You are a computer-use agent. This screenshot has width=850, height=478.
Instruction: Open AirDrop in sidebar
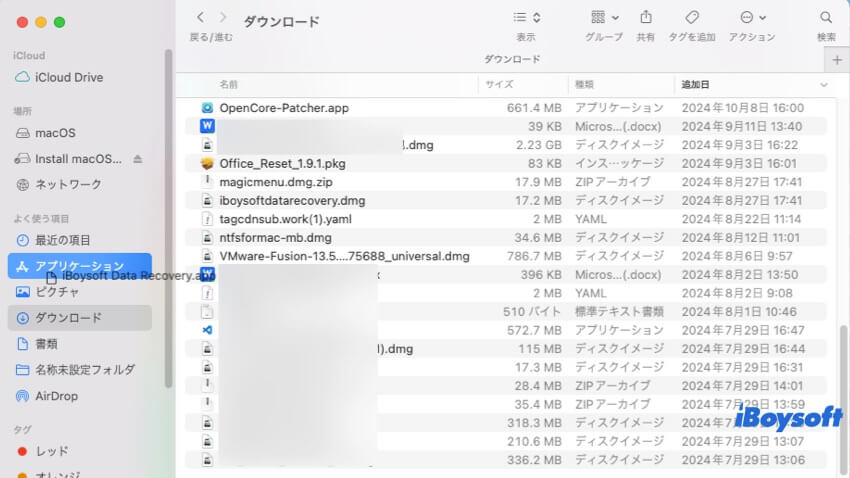click(80, 396)
